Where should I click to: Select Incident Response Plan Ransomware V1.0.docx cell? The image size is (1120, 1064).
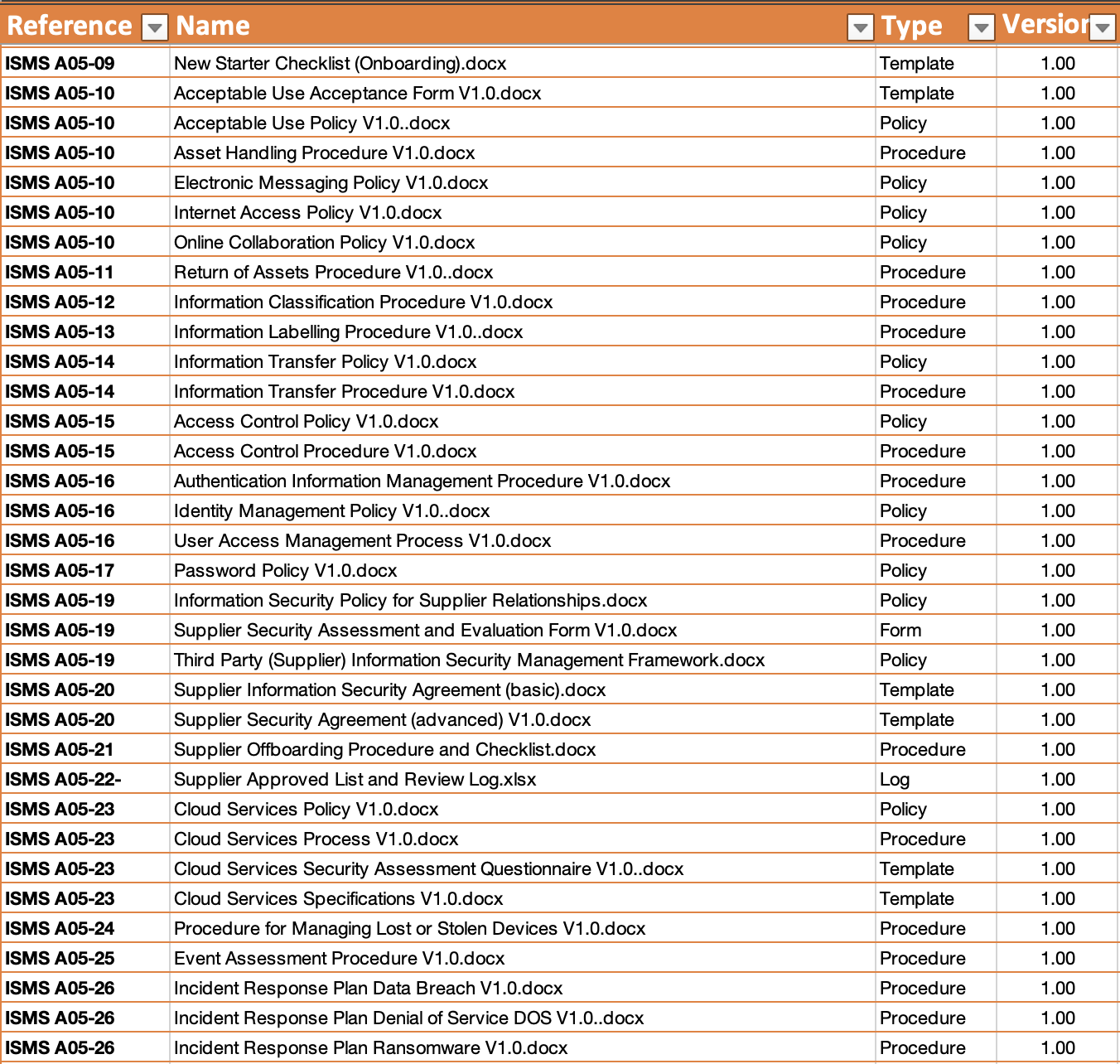pyautogui.click(x=523, y=1047)
